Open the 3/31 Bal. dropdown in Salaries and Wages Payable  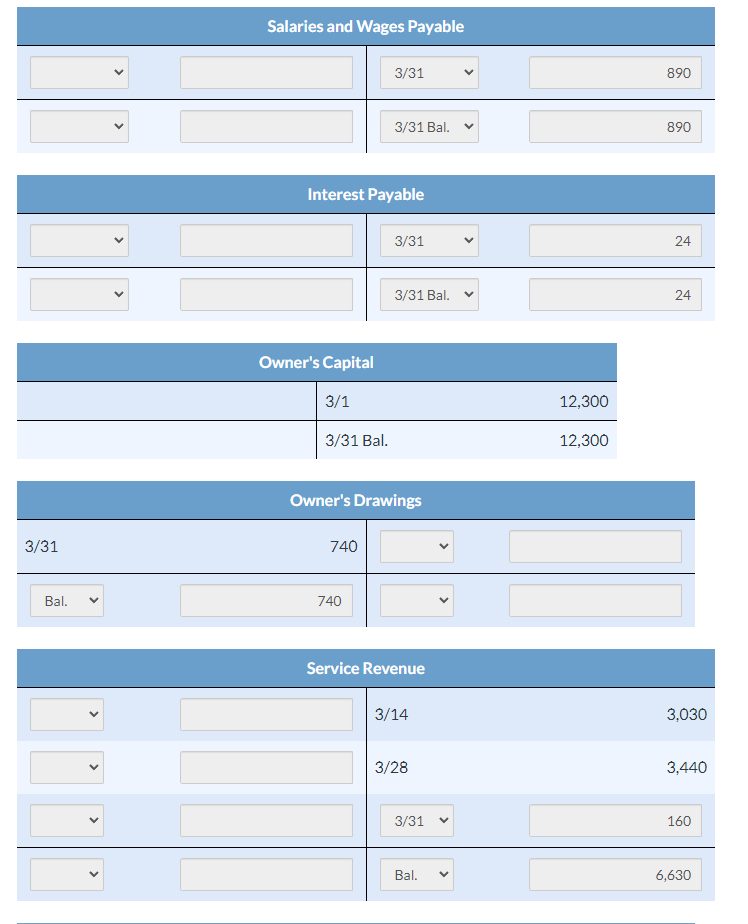429,127
